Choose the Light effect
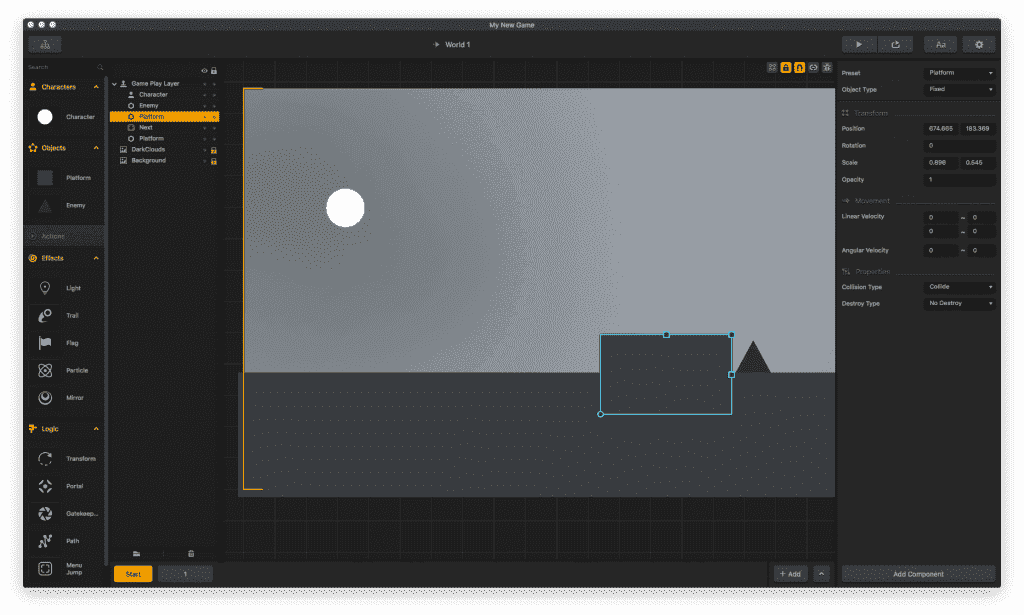Screen dimensions: 1024x615 point(45,288)
